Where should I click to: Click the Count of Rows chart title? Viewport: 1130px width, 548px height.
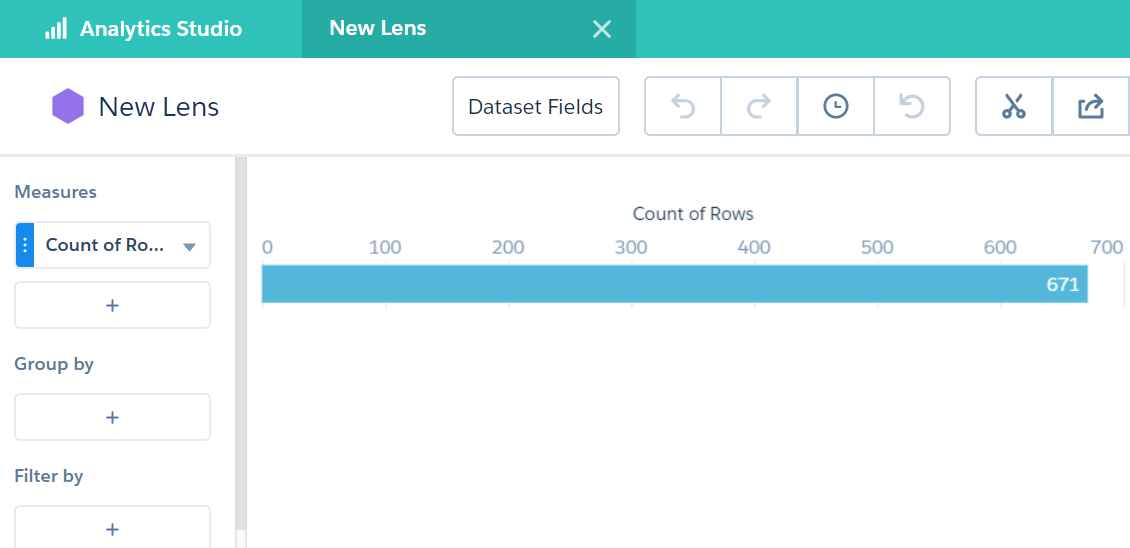click(x=693, y=214)
